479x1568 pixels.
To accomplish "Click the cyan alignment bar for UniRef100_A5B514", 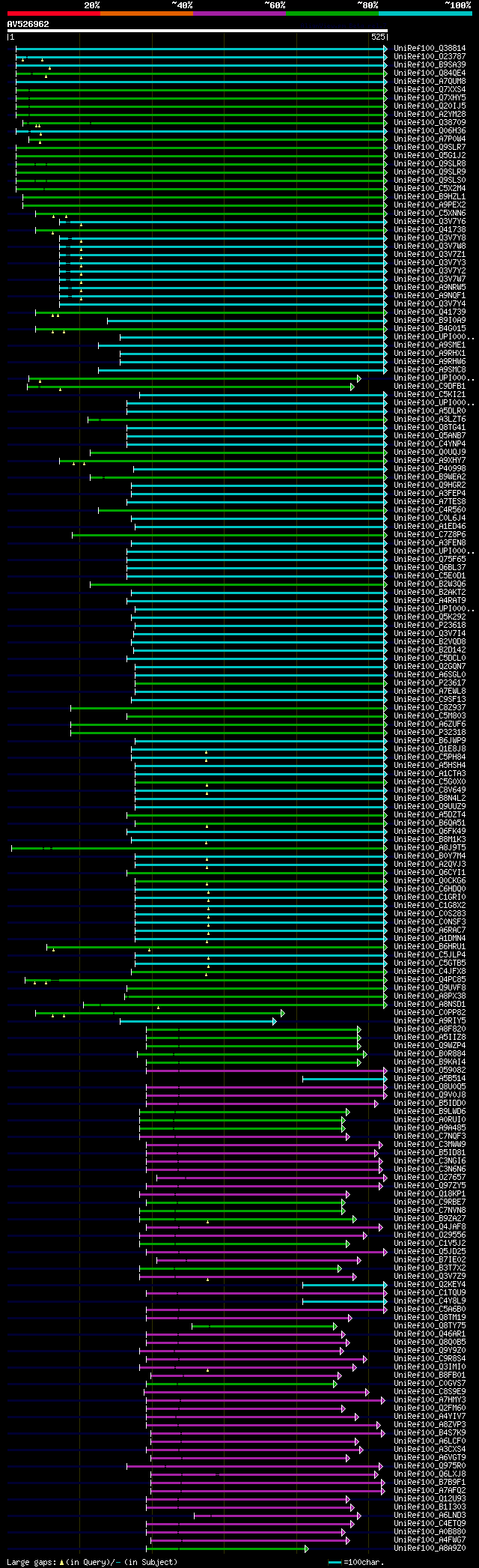I will coord(345,1079).
